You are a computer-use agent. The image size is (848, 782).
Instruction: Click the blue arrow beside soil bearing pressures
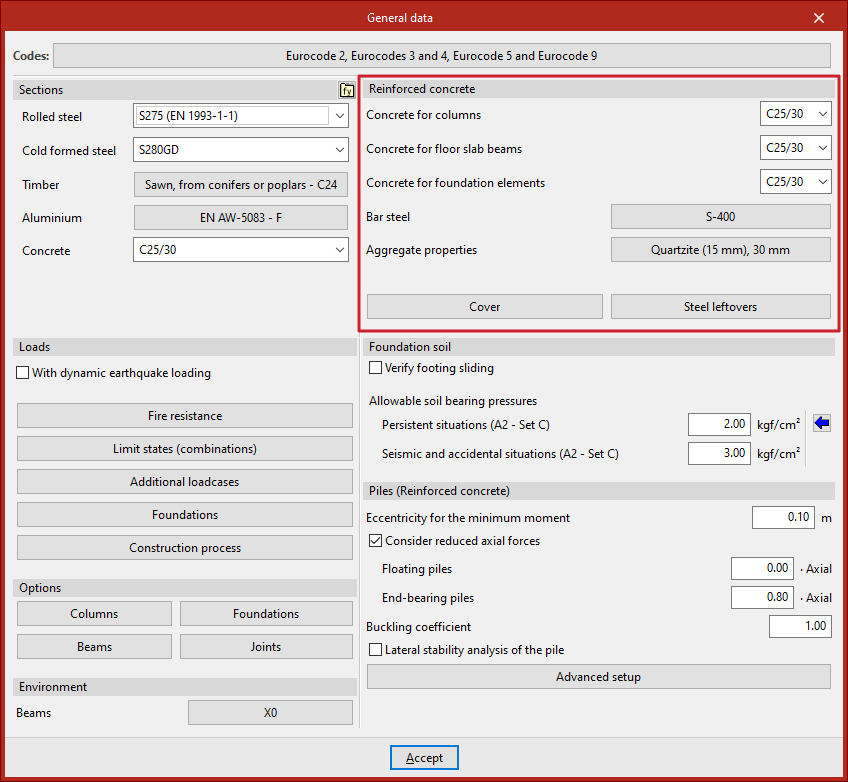(821, 423)
